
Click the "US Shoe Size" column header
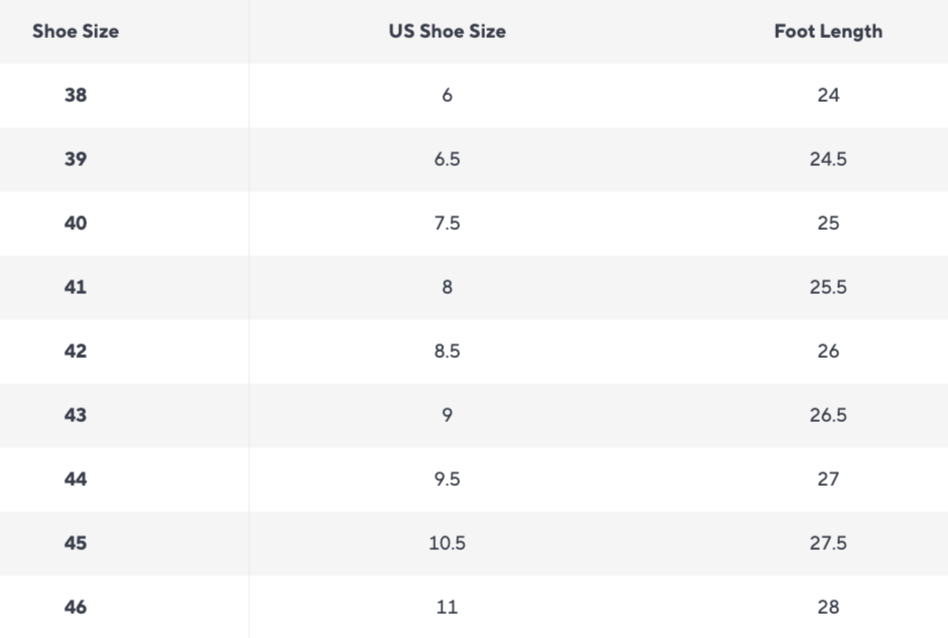click(447, 31)
